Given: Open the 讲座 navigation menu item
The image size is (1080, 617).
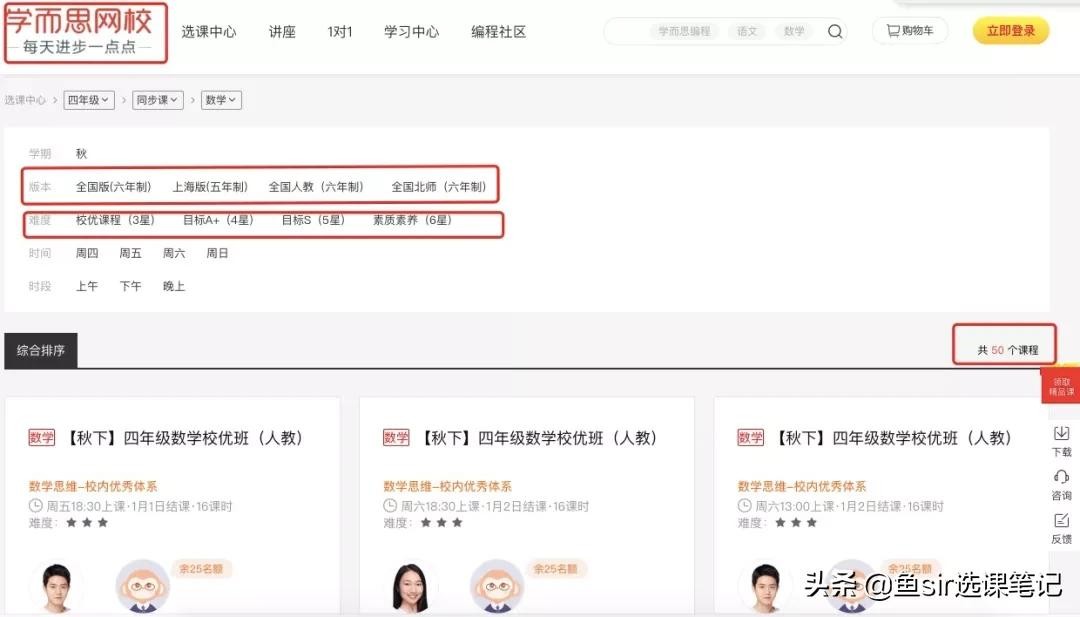Looking at the screenshot, I should click(282, 32).
